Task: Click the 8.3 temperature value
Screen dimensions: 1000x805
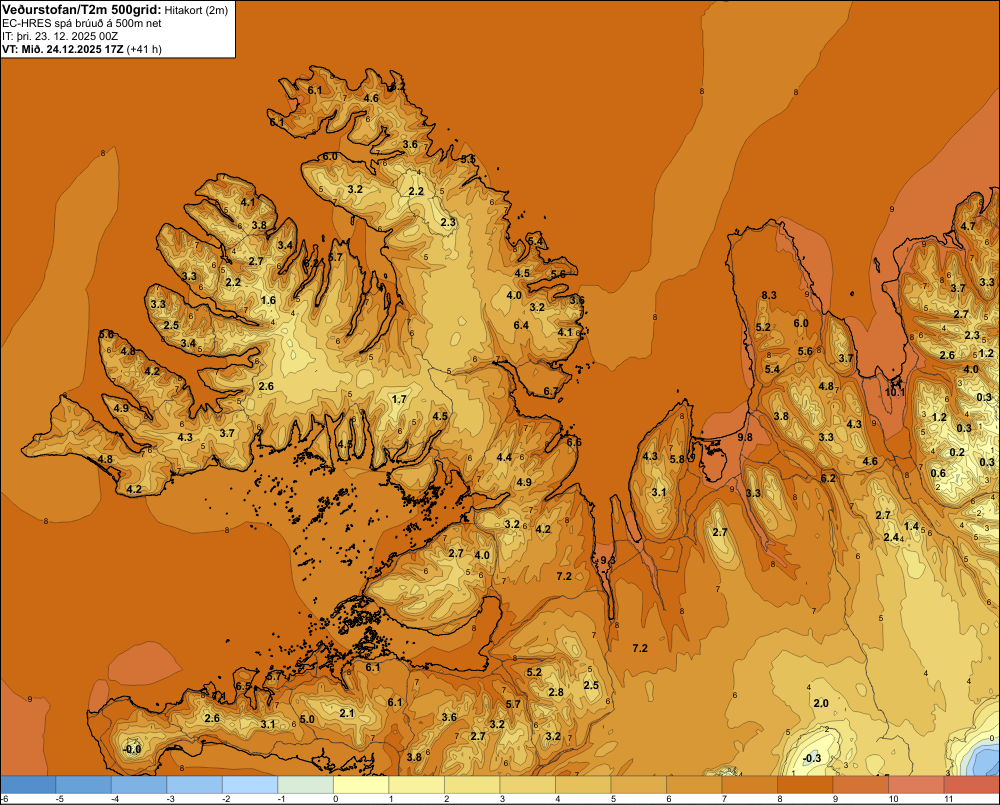Action: 769,295
